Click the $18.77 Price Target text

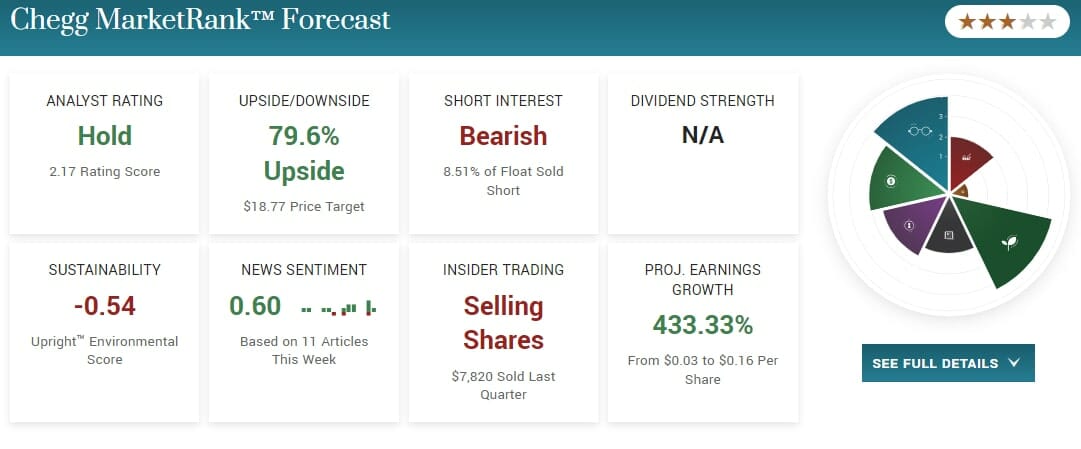coord(304,206)
